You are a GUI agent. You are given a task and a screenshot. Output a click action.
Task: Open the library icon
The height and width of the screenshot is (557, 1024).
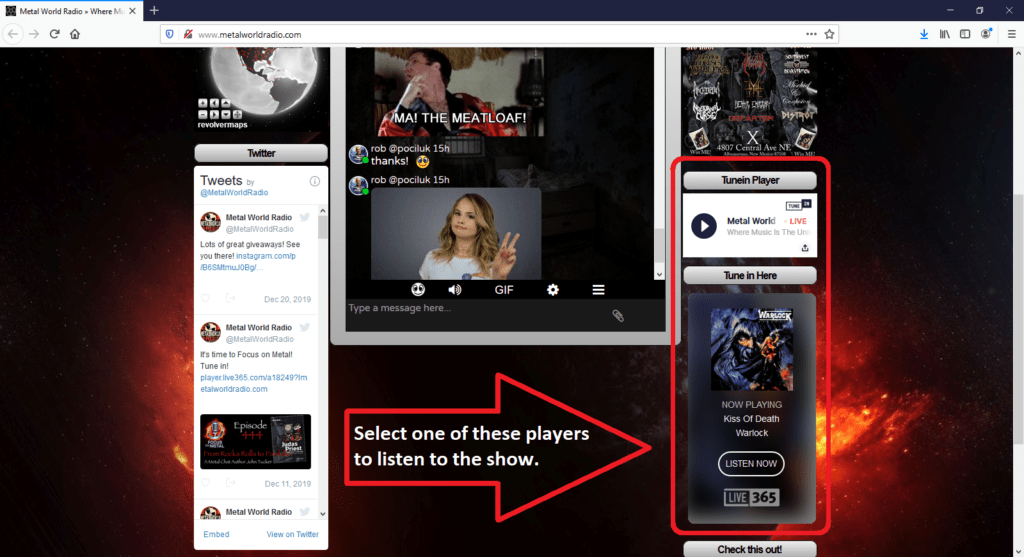(945, 34)
